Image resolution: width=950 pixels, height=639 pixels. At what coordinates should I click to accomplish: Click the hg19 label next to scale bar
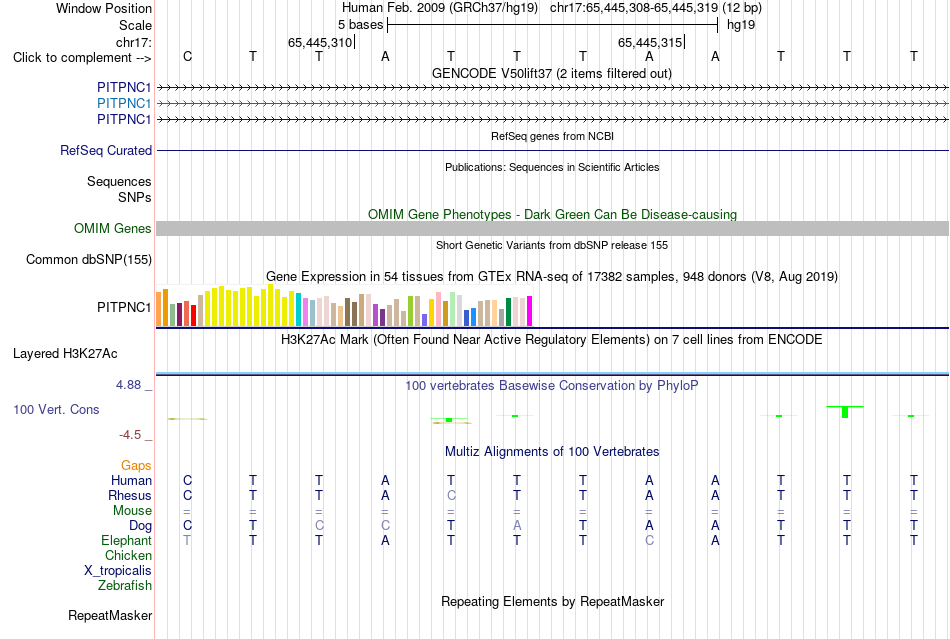click(x=741, y=25)
